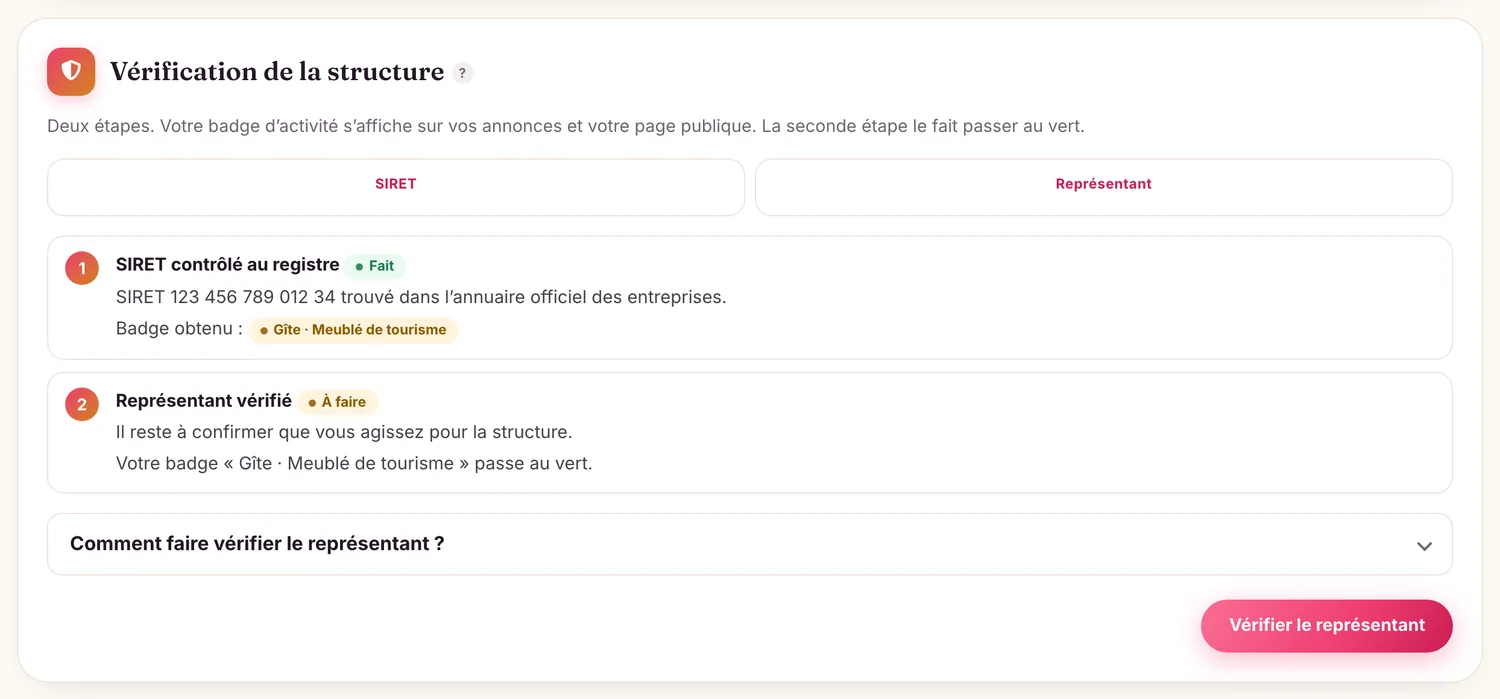Click the "Vérifier le représentant" button
The image size is (1500, 699).
pos(1327,626)
